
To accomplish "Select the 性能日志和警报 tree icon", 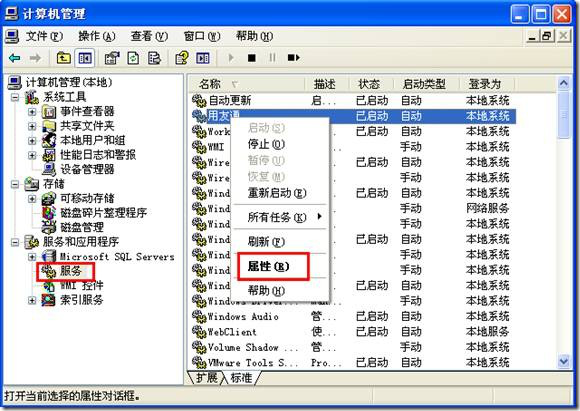I will (x=49, y=155).
